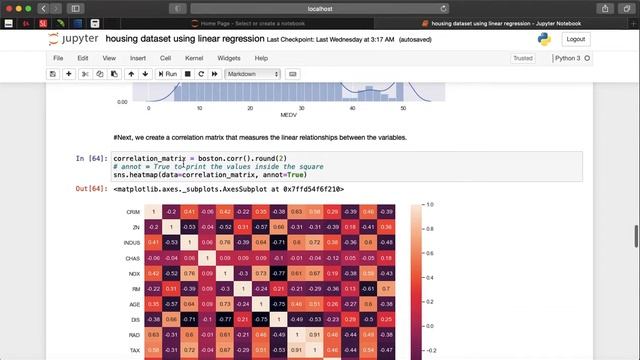
Task: Click the Trusted notebook indicator
Action: [x=523, y=58]
